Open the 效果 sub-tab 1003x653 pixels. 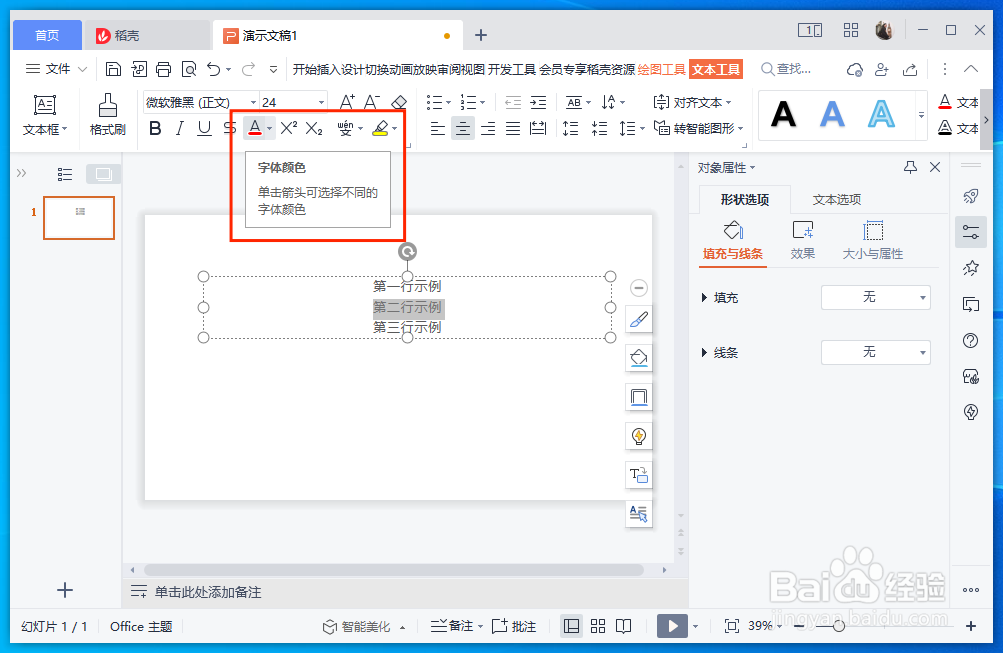802,240
